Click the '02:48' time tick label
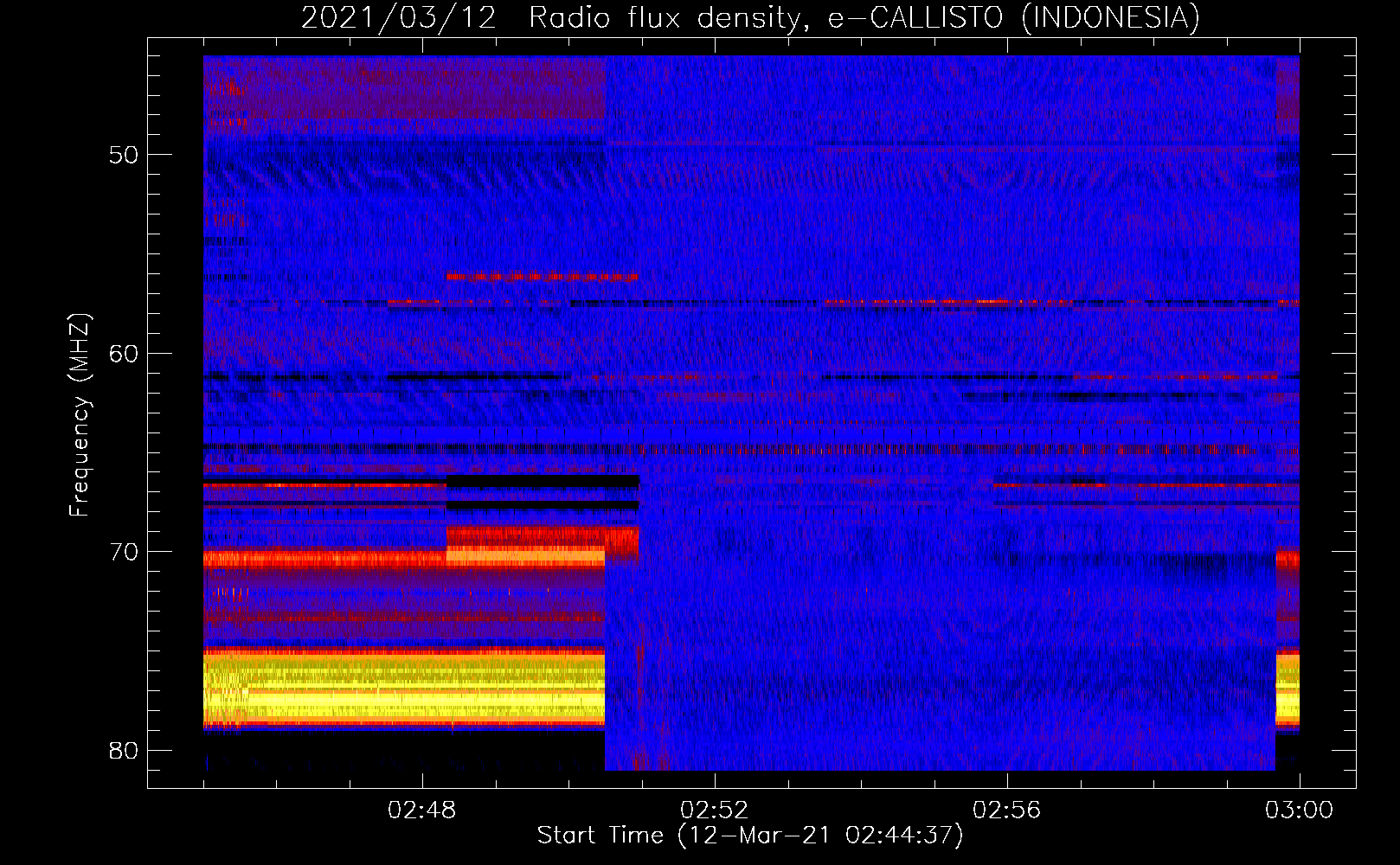This screenshot has height=865, width=1400. click(x=421, y=811)
